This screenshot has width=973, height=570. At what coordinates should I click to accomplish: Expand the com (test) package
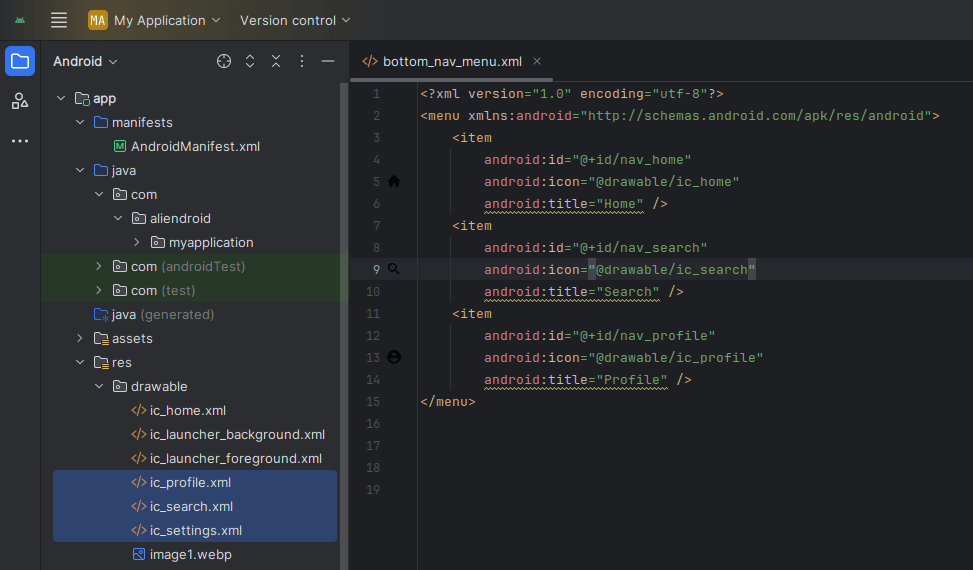[x=99, y=290]
